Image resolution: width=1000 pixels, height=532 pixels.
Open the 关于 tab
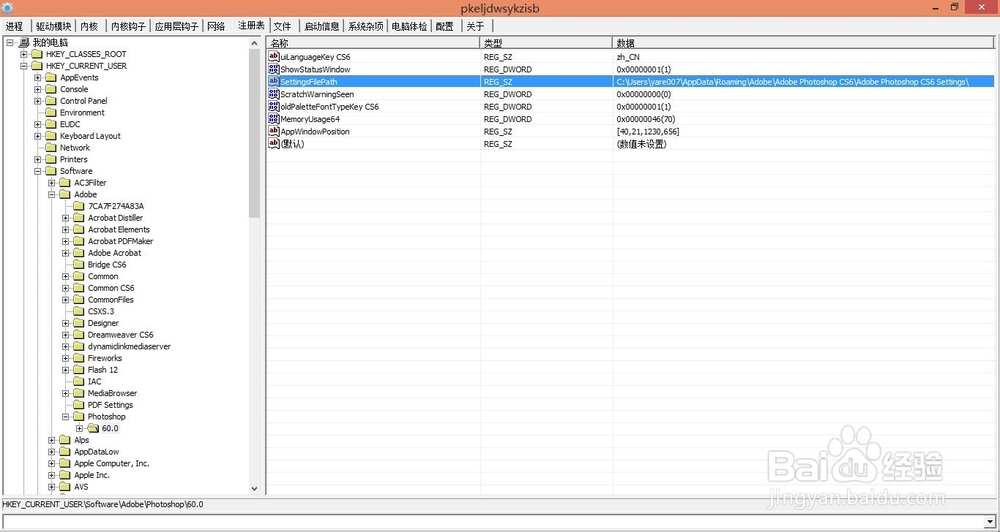pyautogui.click(x=475, y=26)
